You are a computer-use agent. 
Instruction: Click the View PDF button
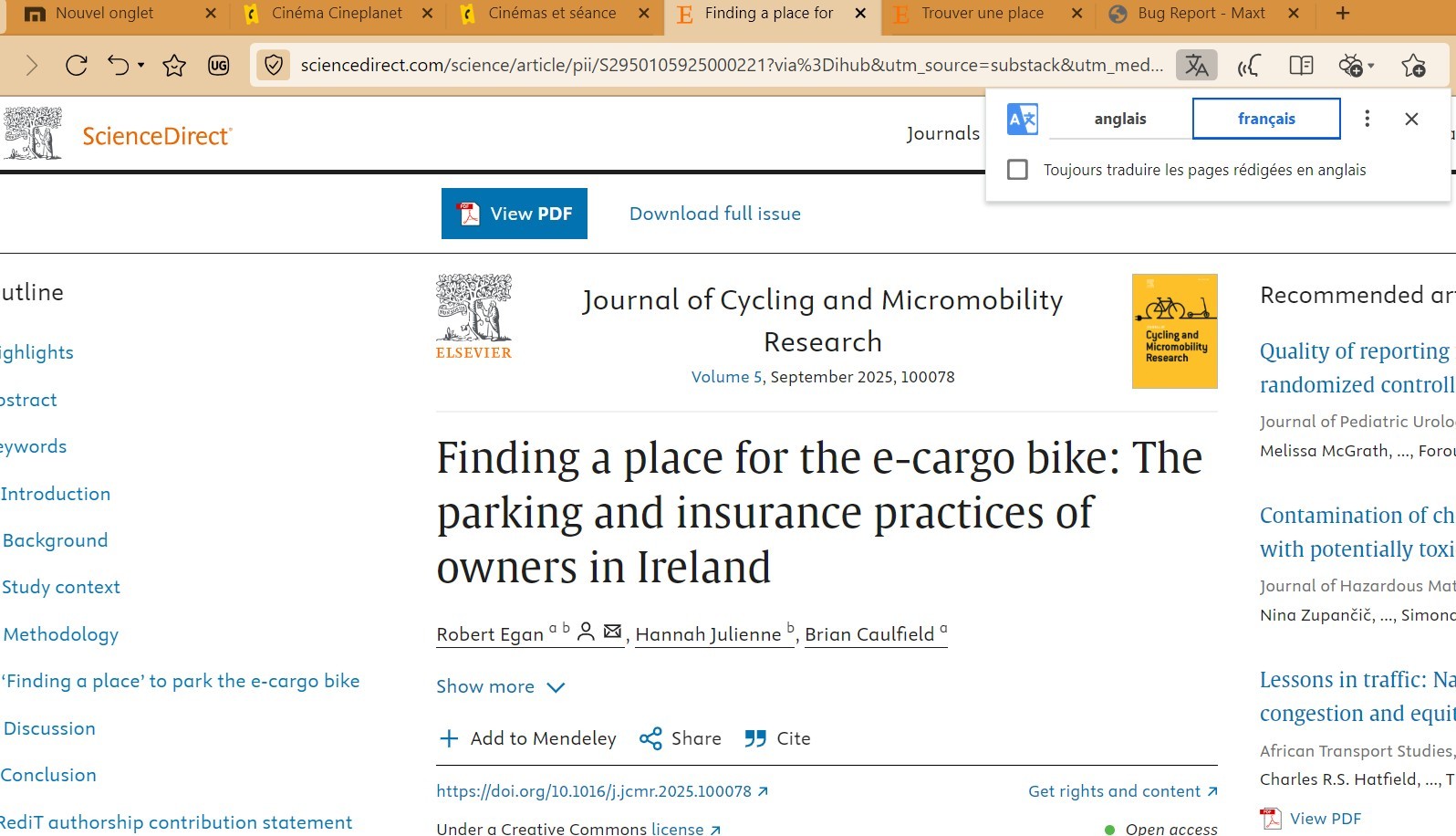tap(515, 214)
